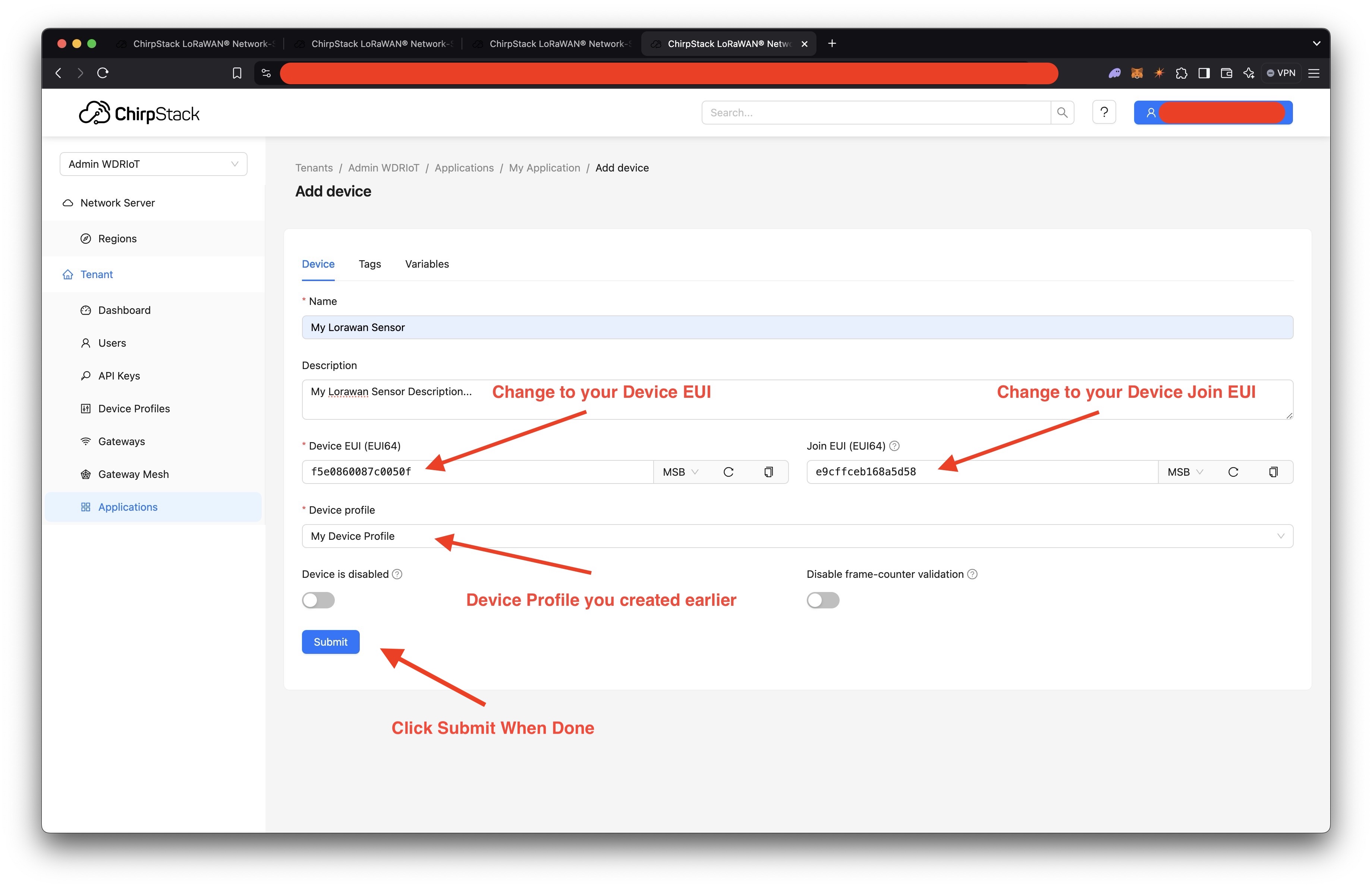Open the Device EUI MSB byte-order dropdown

(x=680, y=472)
